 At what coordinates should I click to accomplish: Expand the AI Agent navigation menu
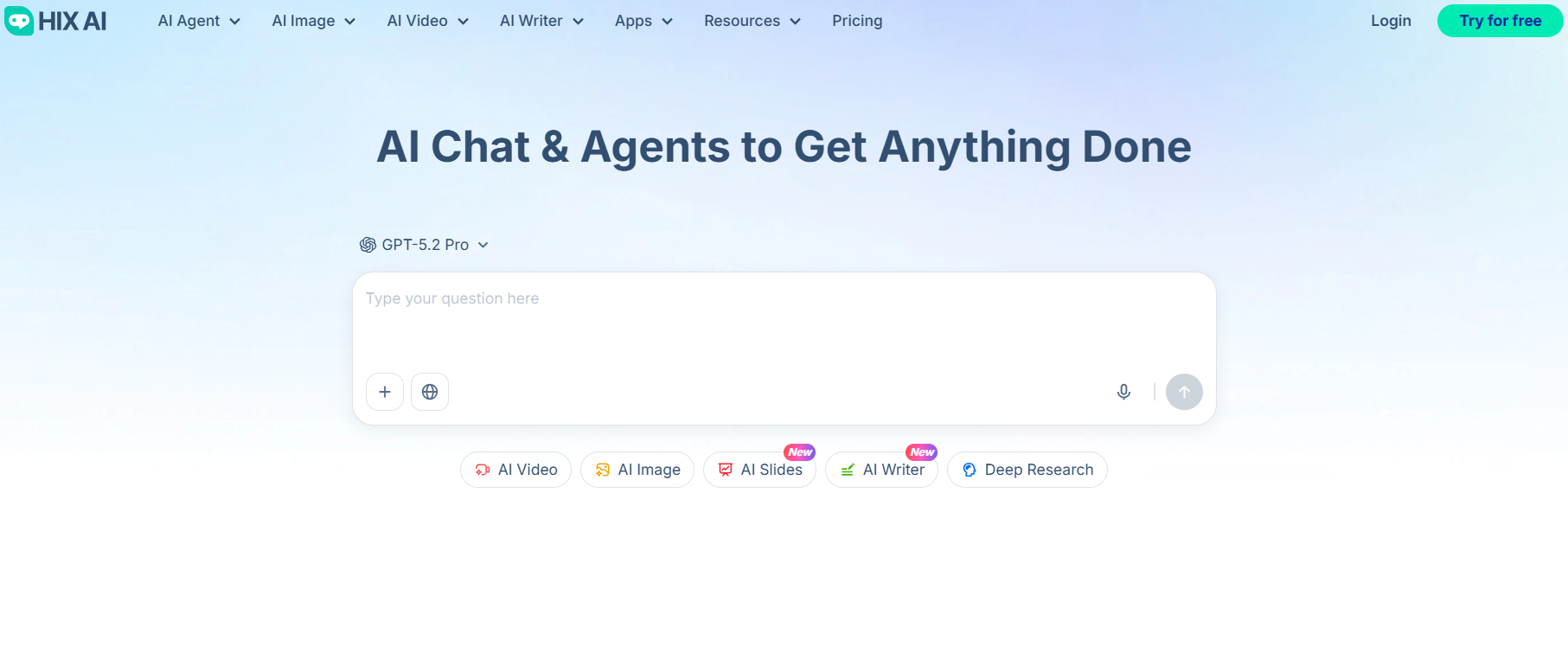[x=199, y=21]
